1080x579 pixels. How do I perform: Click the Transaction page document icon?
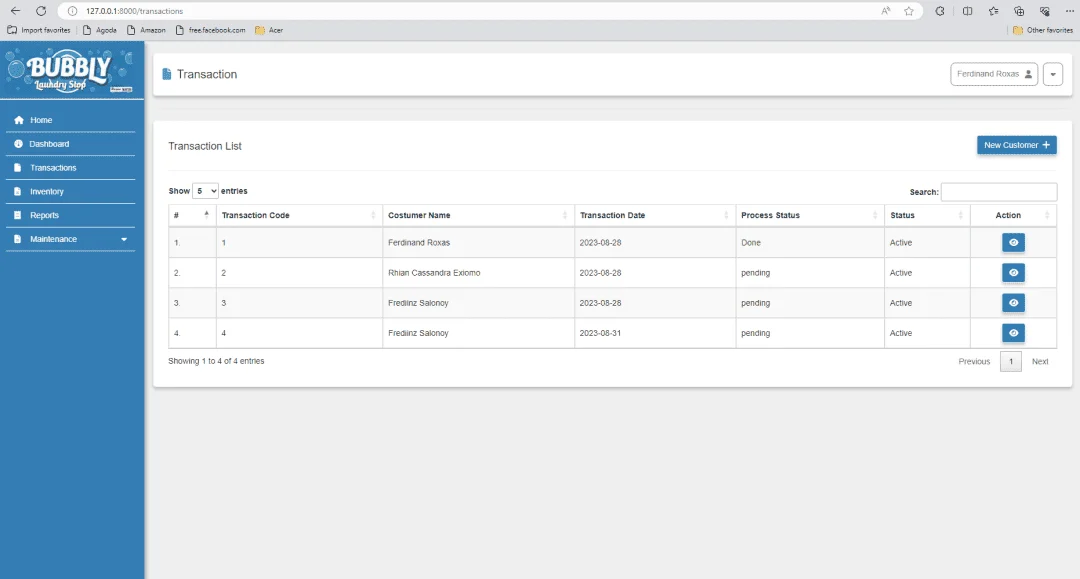coord(167,74)
